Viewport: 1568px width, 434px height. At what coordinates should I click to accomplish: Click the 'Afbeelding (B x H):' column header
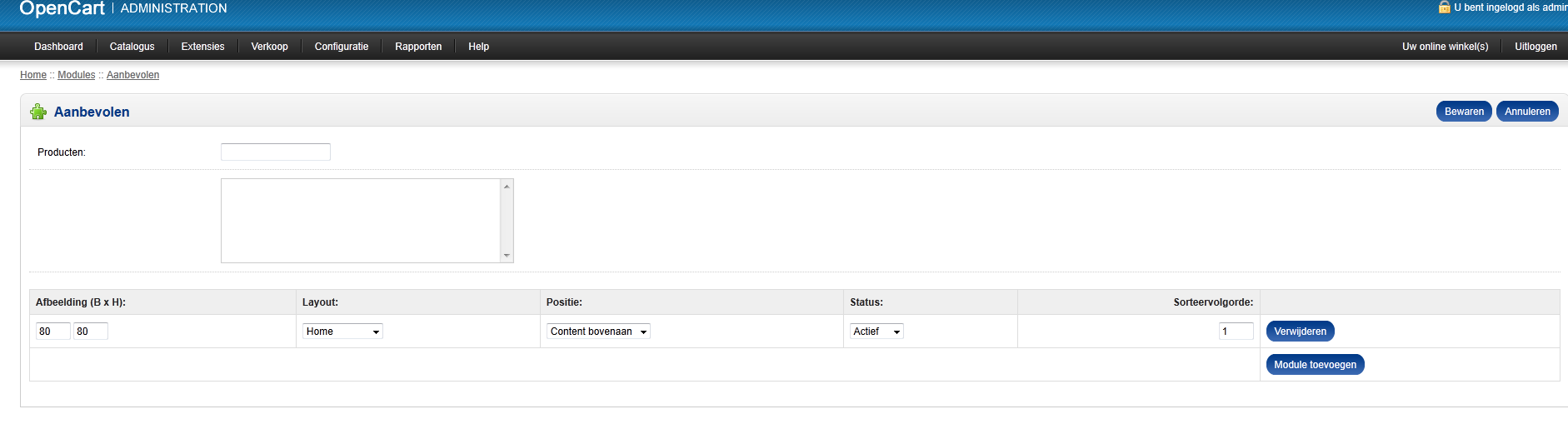pyautogui.click(x=81, y=302)
